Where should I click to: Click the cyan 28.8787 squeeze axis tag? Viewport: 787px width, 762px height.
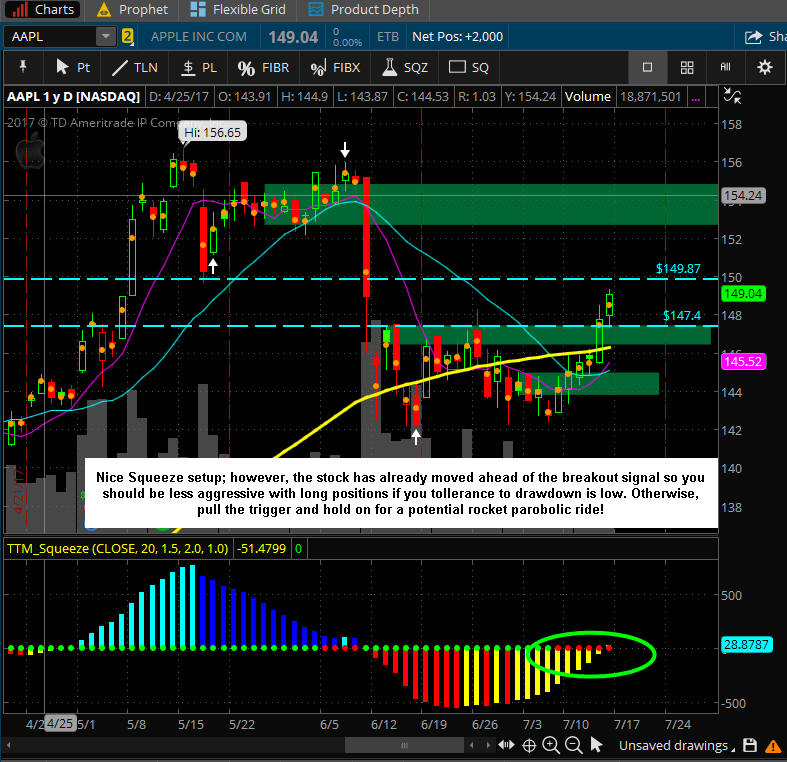pos(745,645)
